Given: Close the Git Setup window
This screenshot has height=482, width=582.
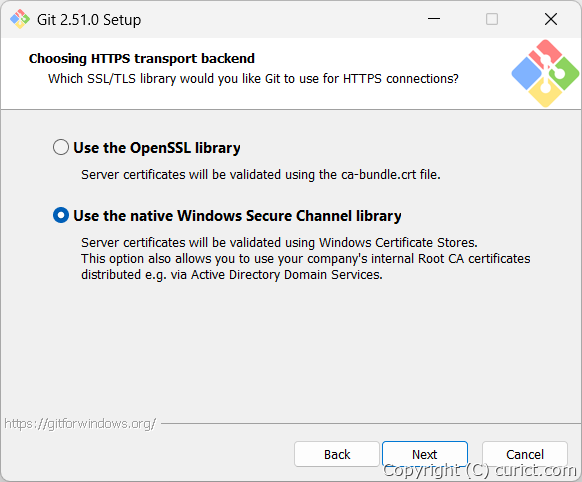Looking at the screenshot, I should [551, 19].
